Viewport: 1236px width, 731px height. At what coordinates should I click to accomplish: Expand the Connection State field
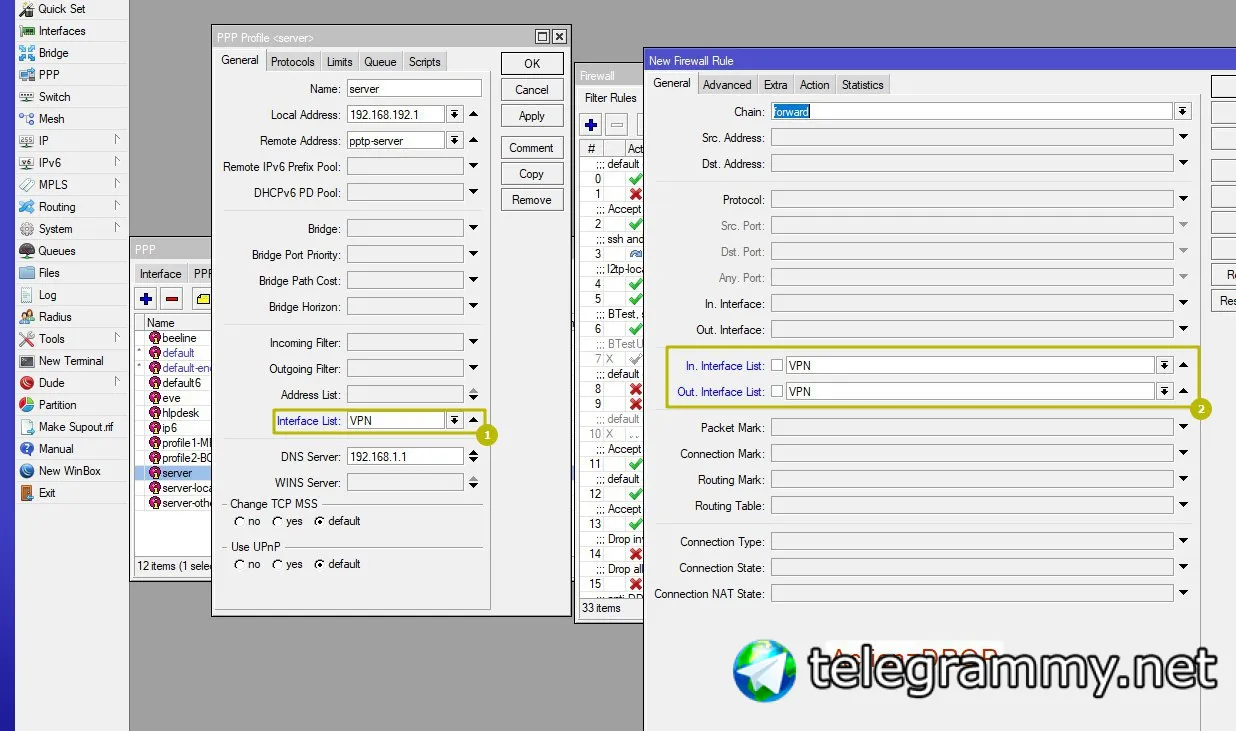1184,568
